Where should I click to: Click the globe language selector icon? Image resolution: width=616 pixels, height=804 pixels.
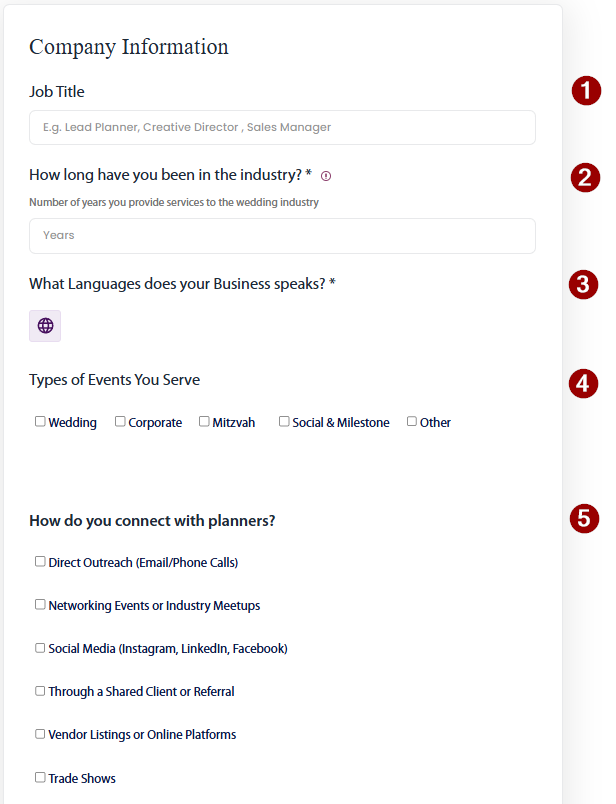click(45, 326)
